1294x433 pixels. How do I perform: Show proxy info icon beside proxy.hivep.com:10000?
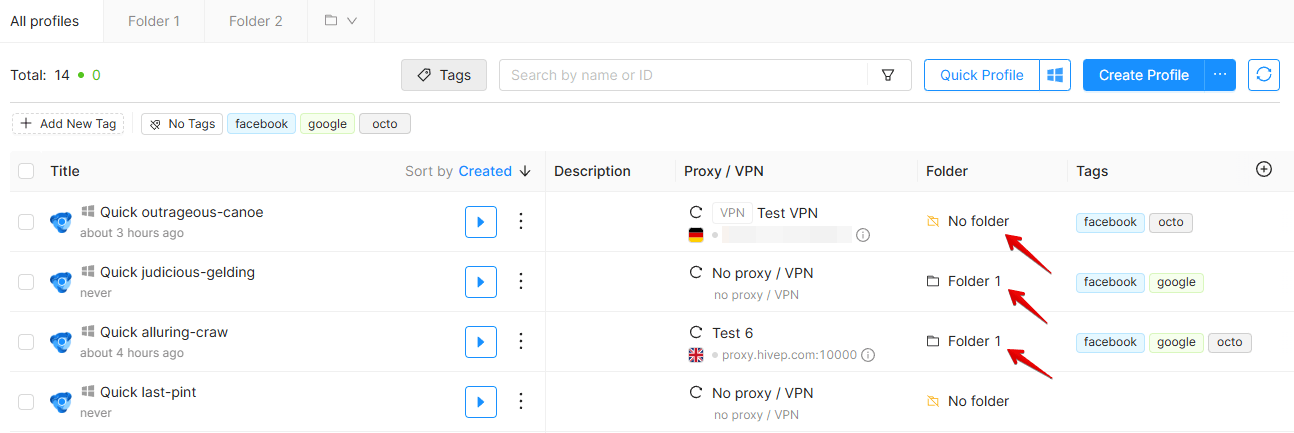pos(869,354)
